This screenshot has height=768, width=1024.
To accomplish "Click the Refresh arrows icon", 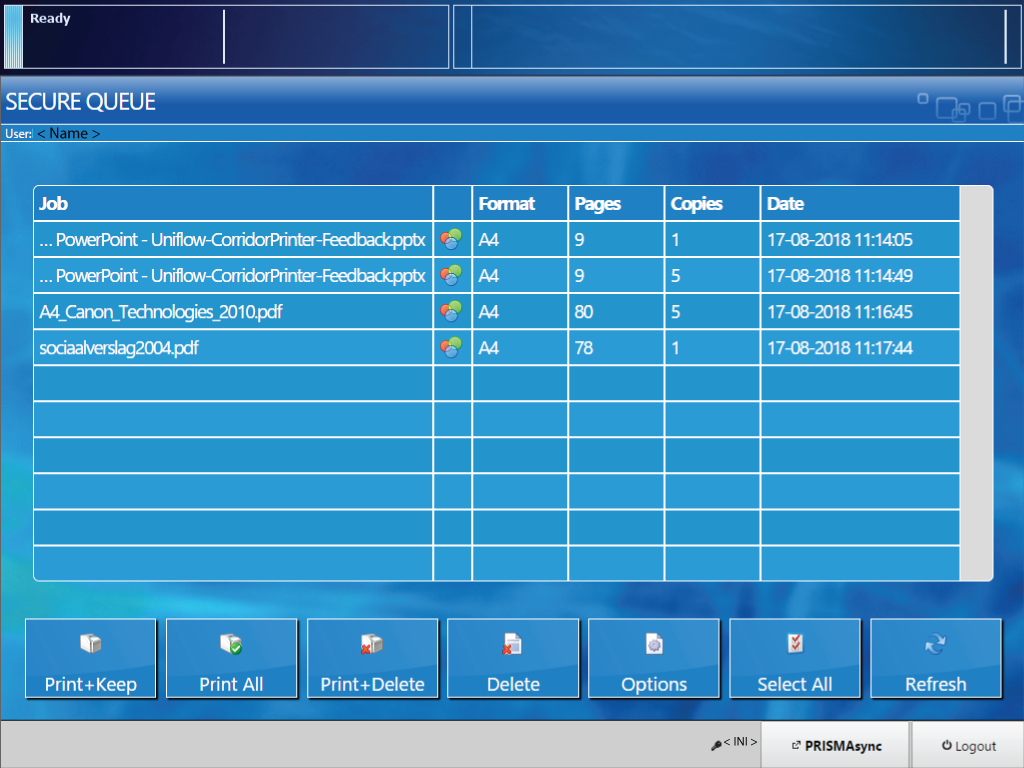I will (935, 646).
